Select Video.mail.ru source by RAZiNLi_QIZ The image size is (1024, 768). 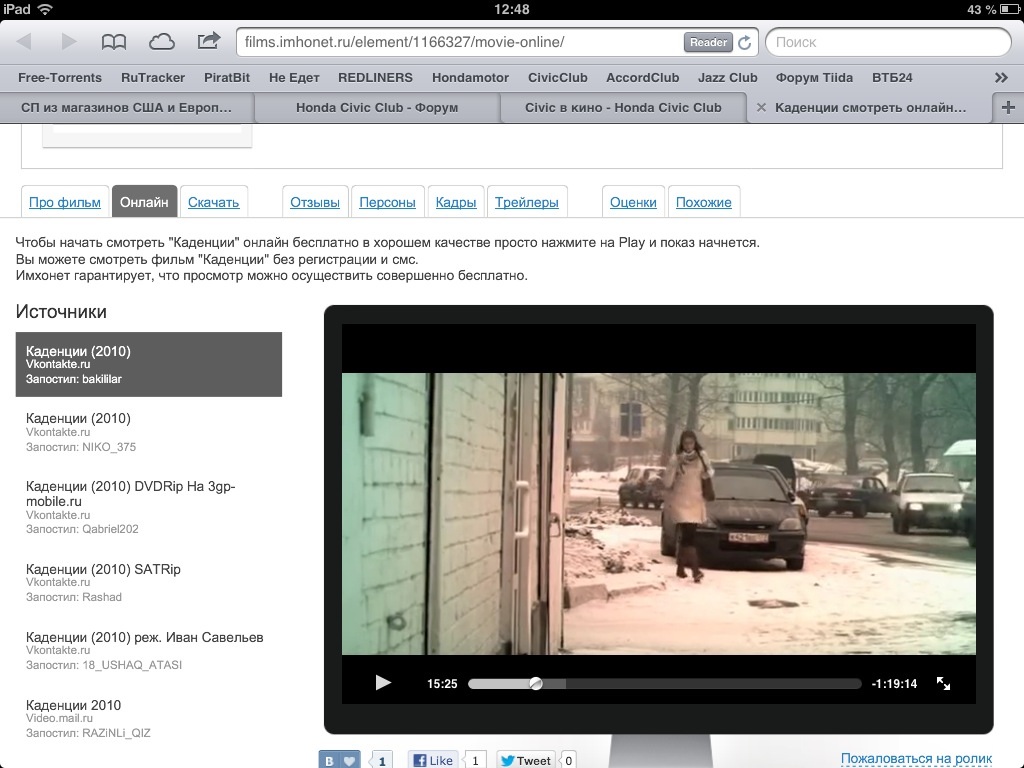tap(149, 718)
